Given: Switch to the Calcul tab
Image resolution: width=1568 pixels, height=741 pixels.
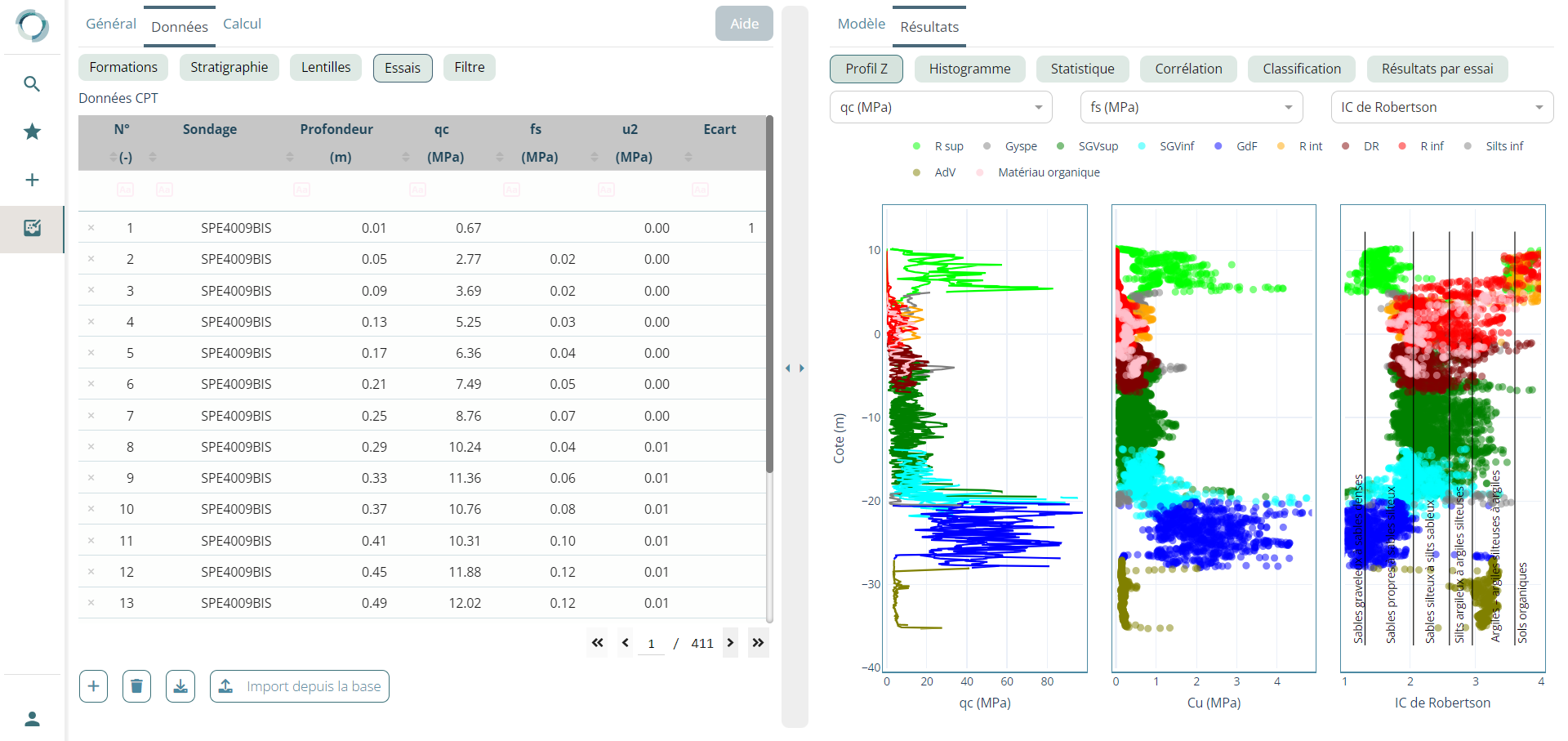Looking at the screenshot, I should point(242,24).
